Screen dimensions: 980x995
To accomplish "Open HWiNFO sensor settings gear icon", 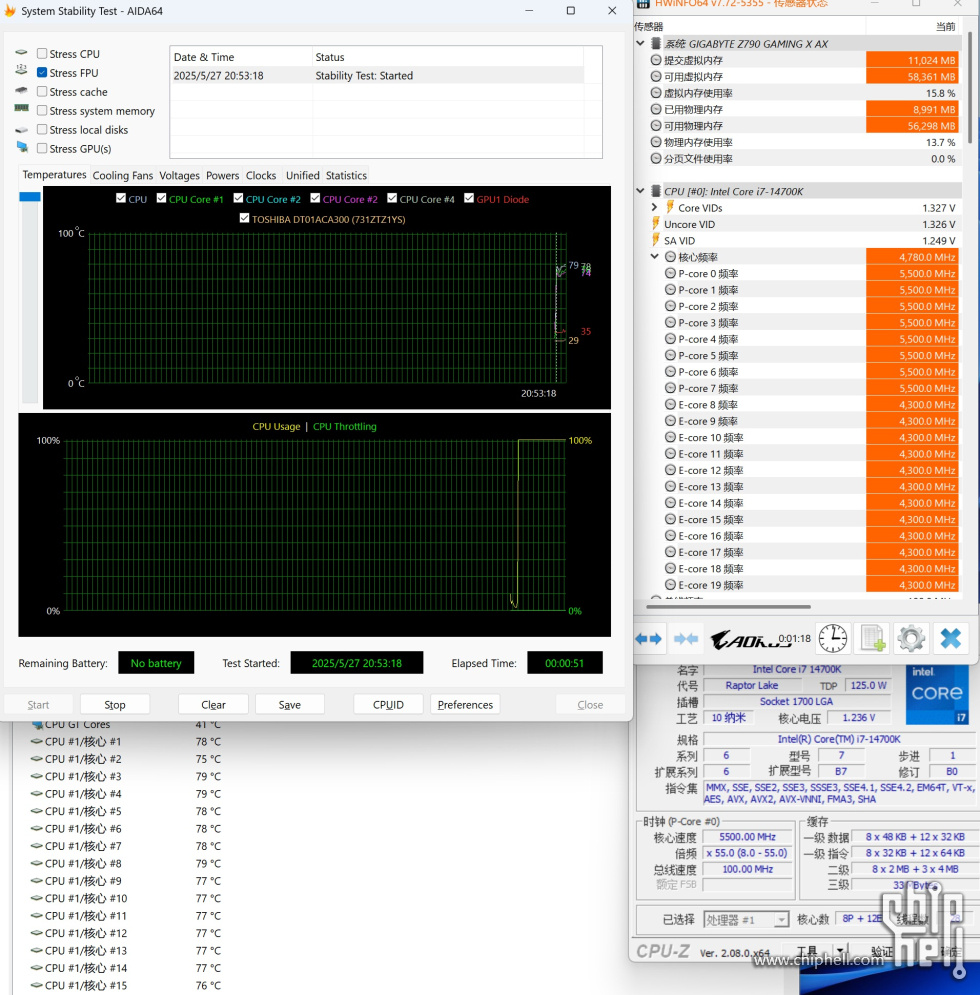I will [x=911, y=638].
